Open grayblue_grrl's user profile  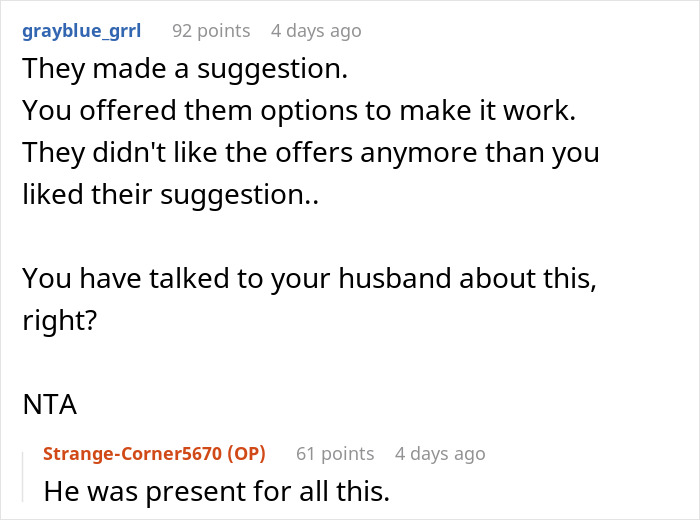point(81,31)
